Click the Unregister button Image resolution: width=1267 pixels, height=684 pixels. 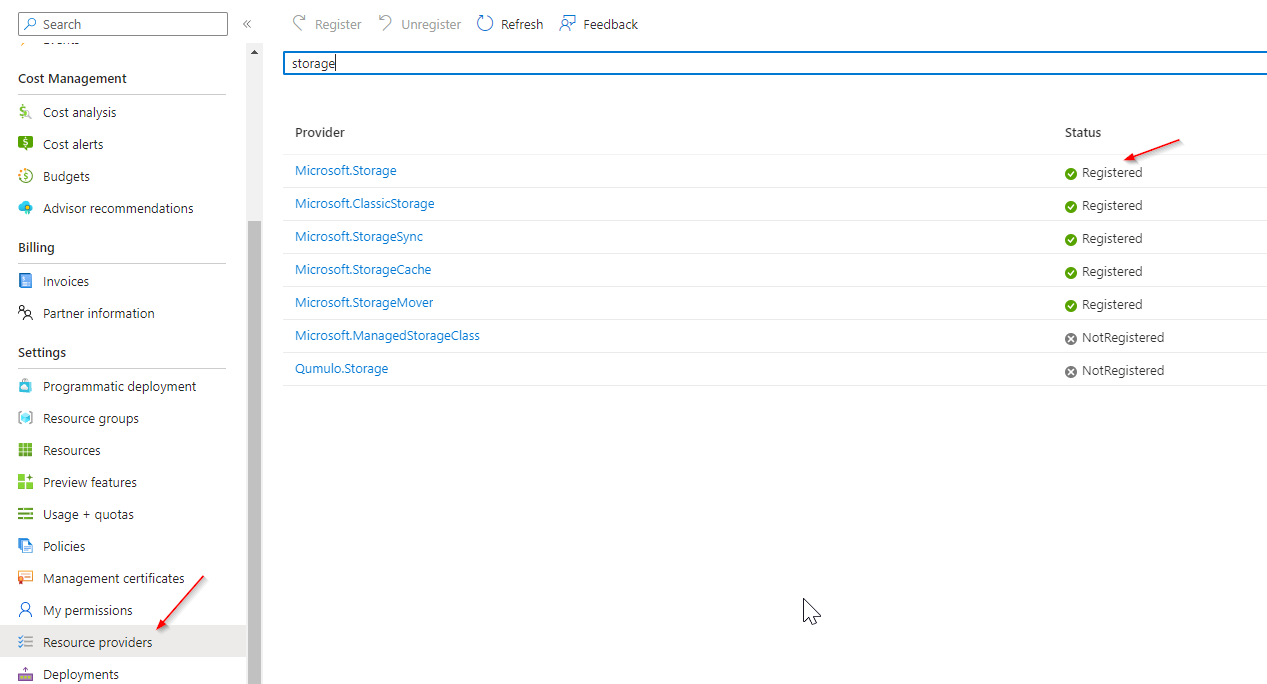[420, 24]
